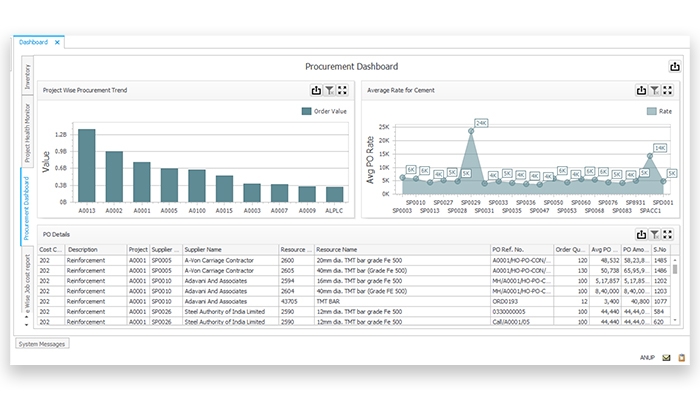Export the Average Rate for Cement chart
Image resolution: width=700 pixels, height=400 pixels.
point(641,90)
